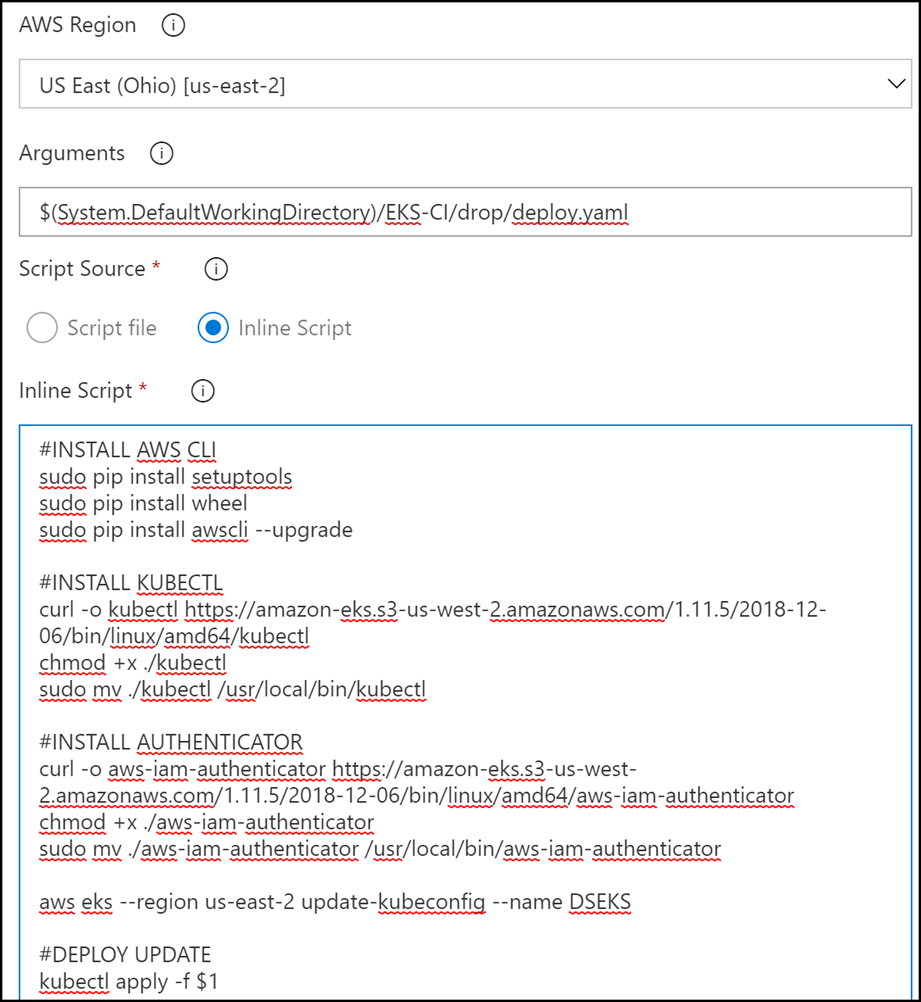Open the Inline Script info icon
The image size is (921, 1002).
pos(203,391)
